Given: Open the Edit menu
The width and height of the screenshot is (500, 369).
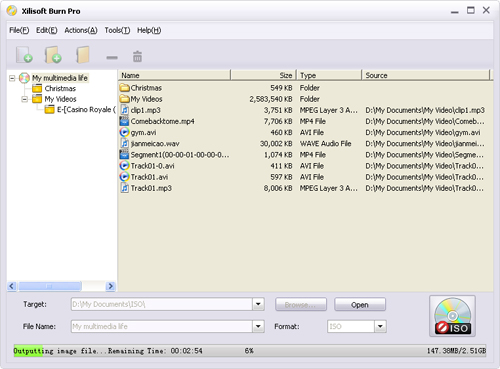Looking at the screenshot, I should point(47,30).
